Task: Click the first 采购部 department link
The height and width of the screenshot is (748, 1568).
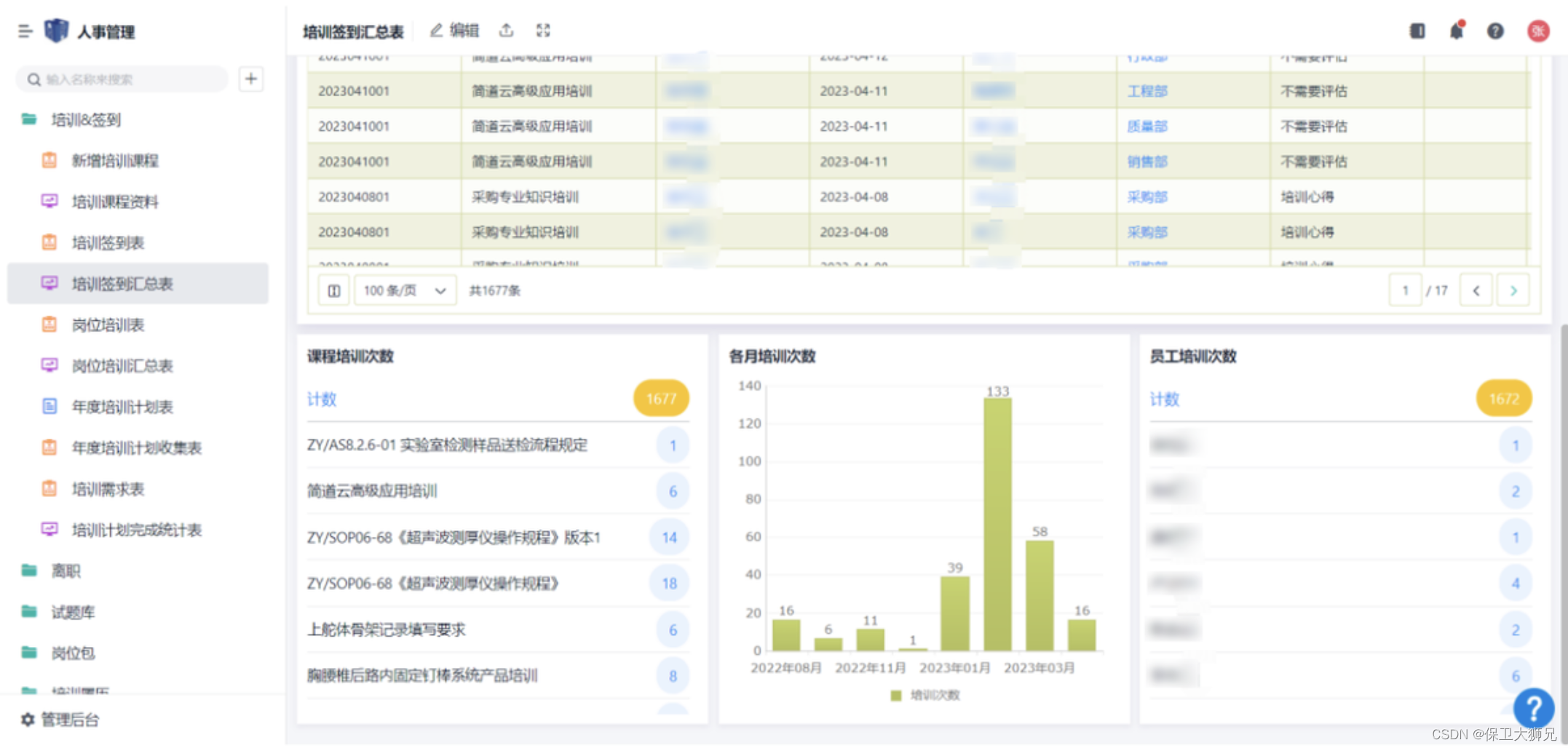Action: point(1147,197)
